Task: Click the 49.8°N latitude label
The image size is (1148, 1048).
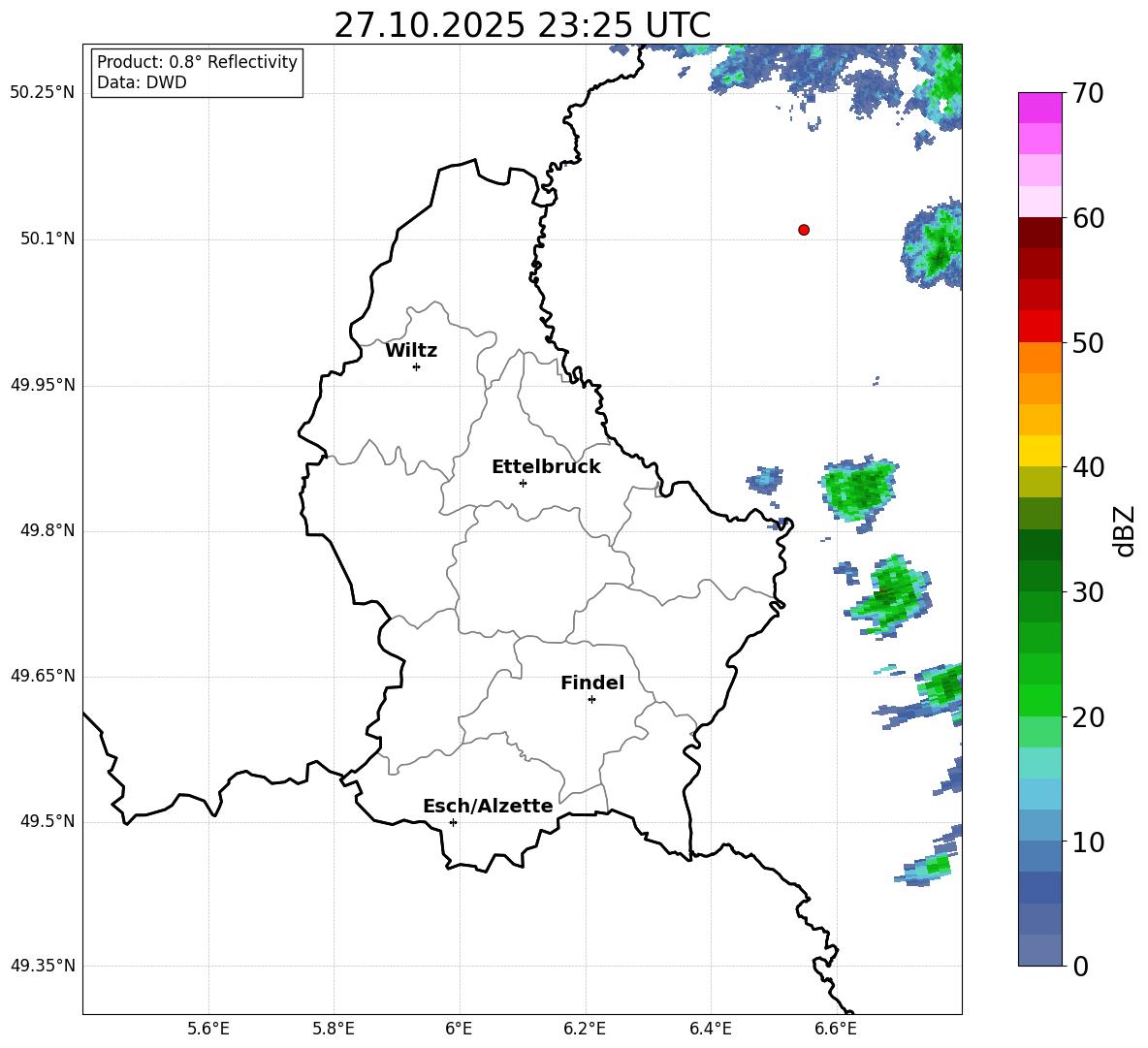Action: (x=48, y=530)
